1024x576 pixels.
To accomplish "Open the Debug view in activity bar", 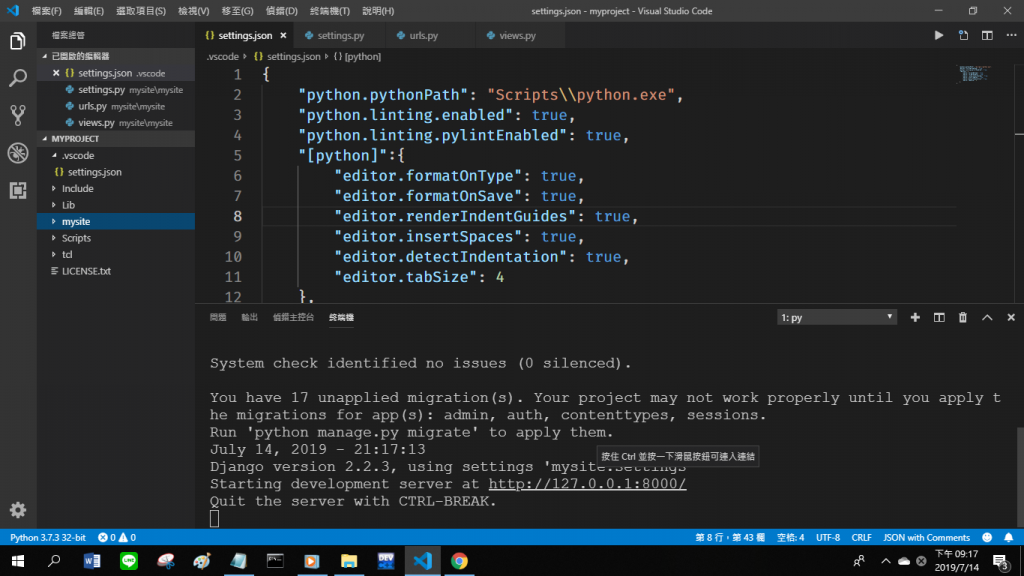I will pyautogui.click(x=18, y=153).
